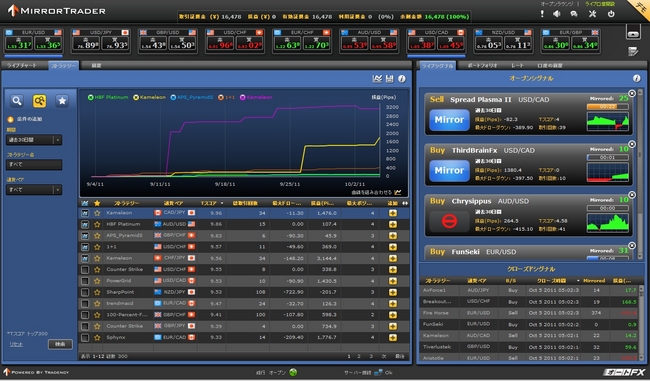Mute sound with the speaker icon

557,14
